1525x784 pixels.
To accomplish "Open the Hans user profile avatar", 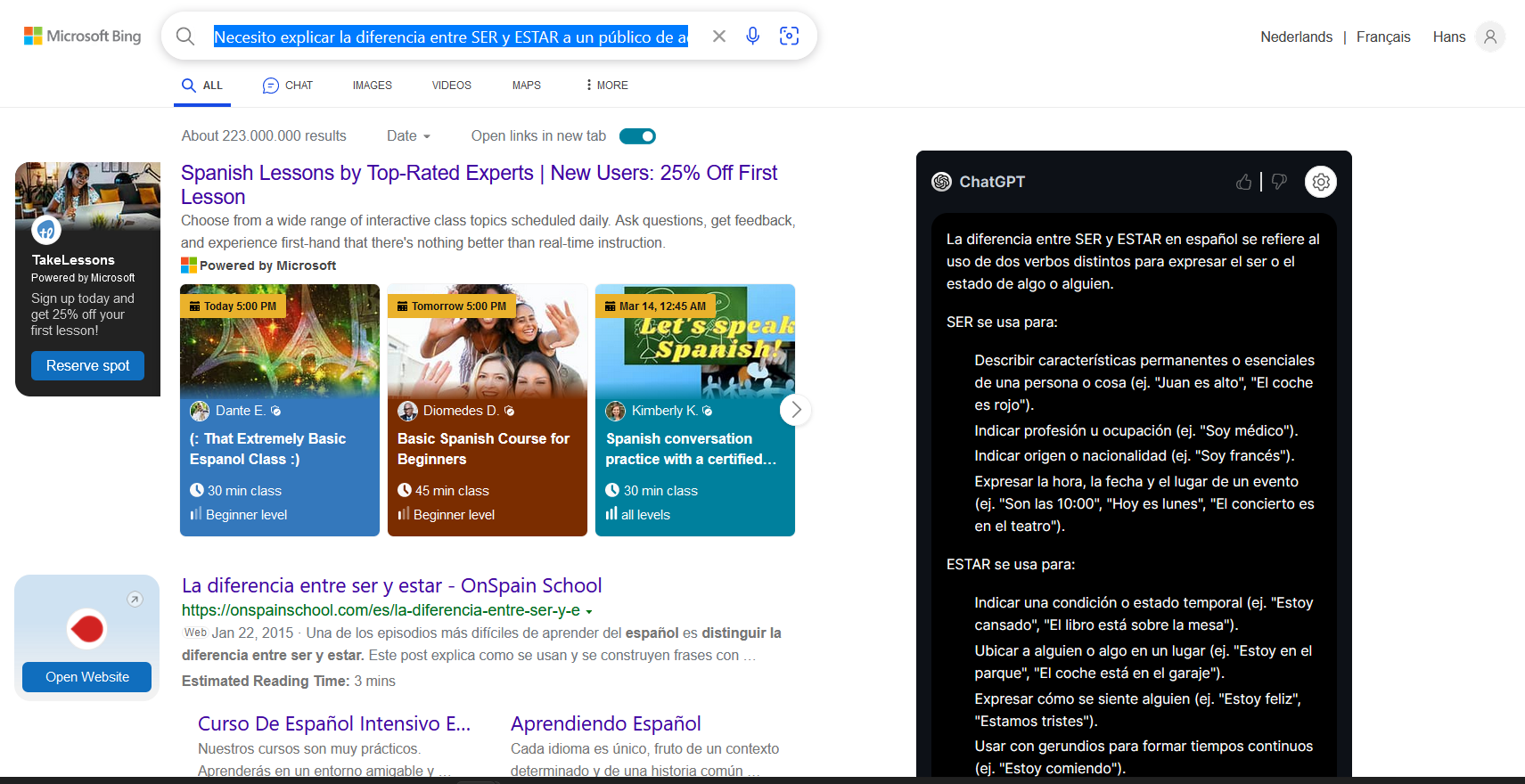I will click(1490, 37).
